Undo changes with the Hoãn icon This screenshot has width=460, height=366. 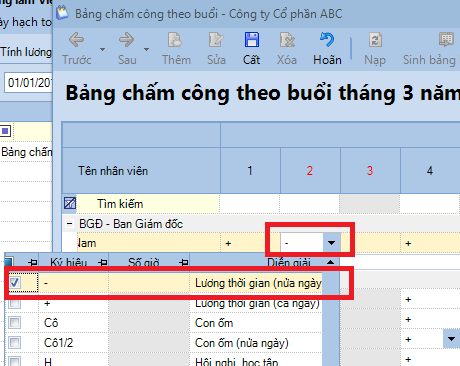pos(327,40)
